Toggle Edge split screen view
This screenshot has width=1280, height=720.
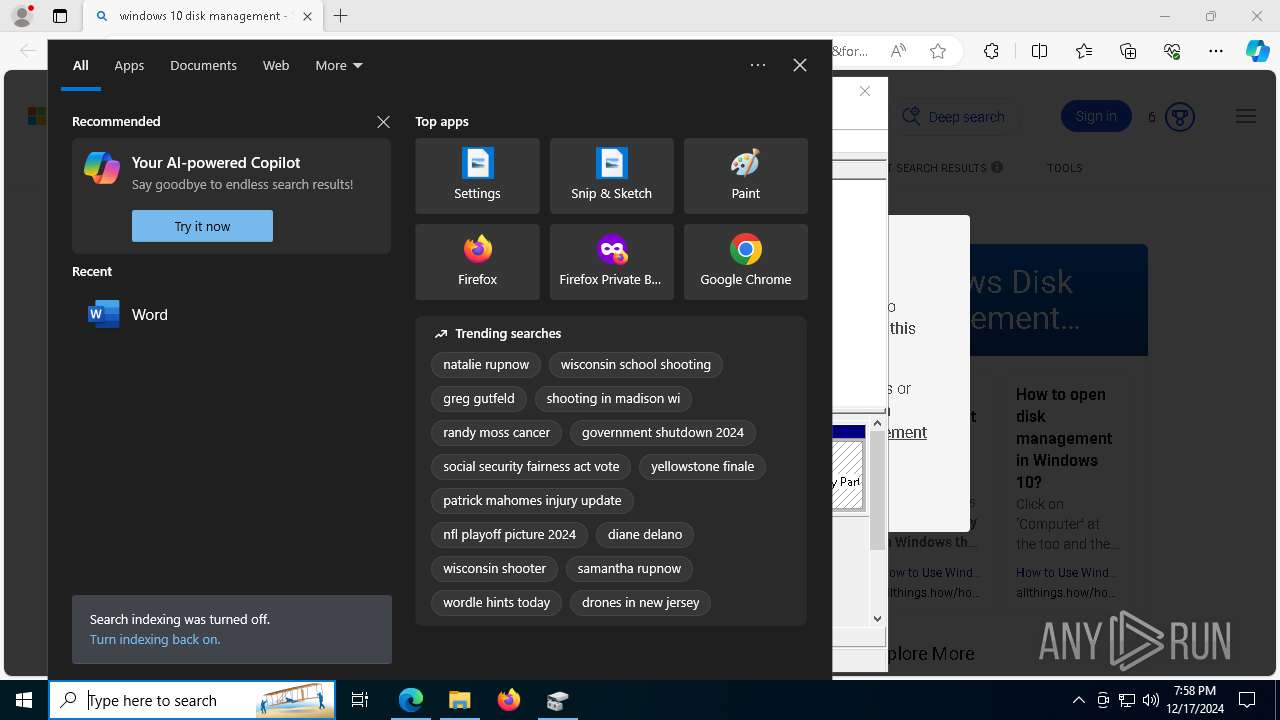(x=1039, y=51)
